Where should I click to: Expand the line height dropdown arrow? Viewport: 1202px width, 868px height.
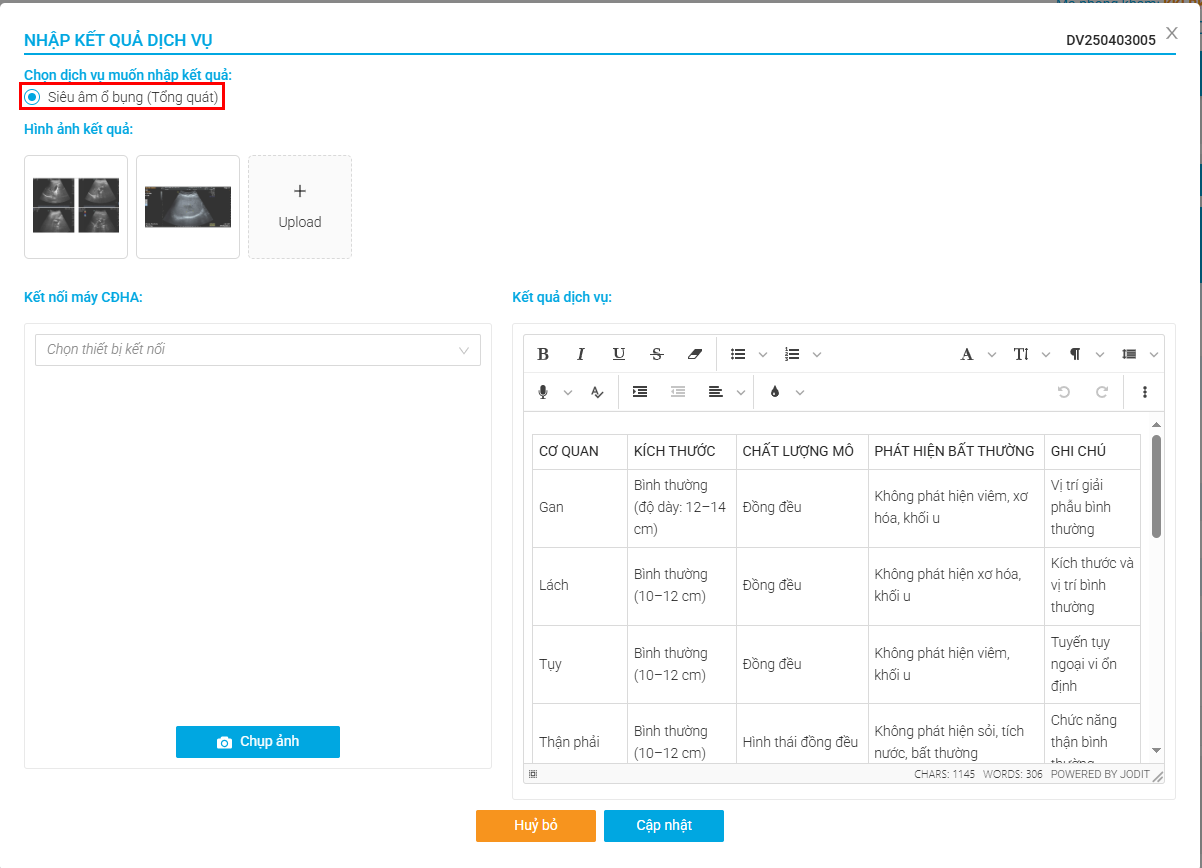tap(1154, 354)
